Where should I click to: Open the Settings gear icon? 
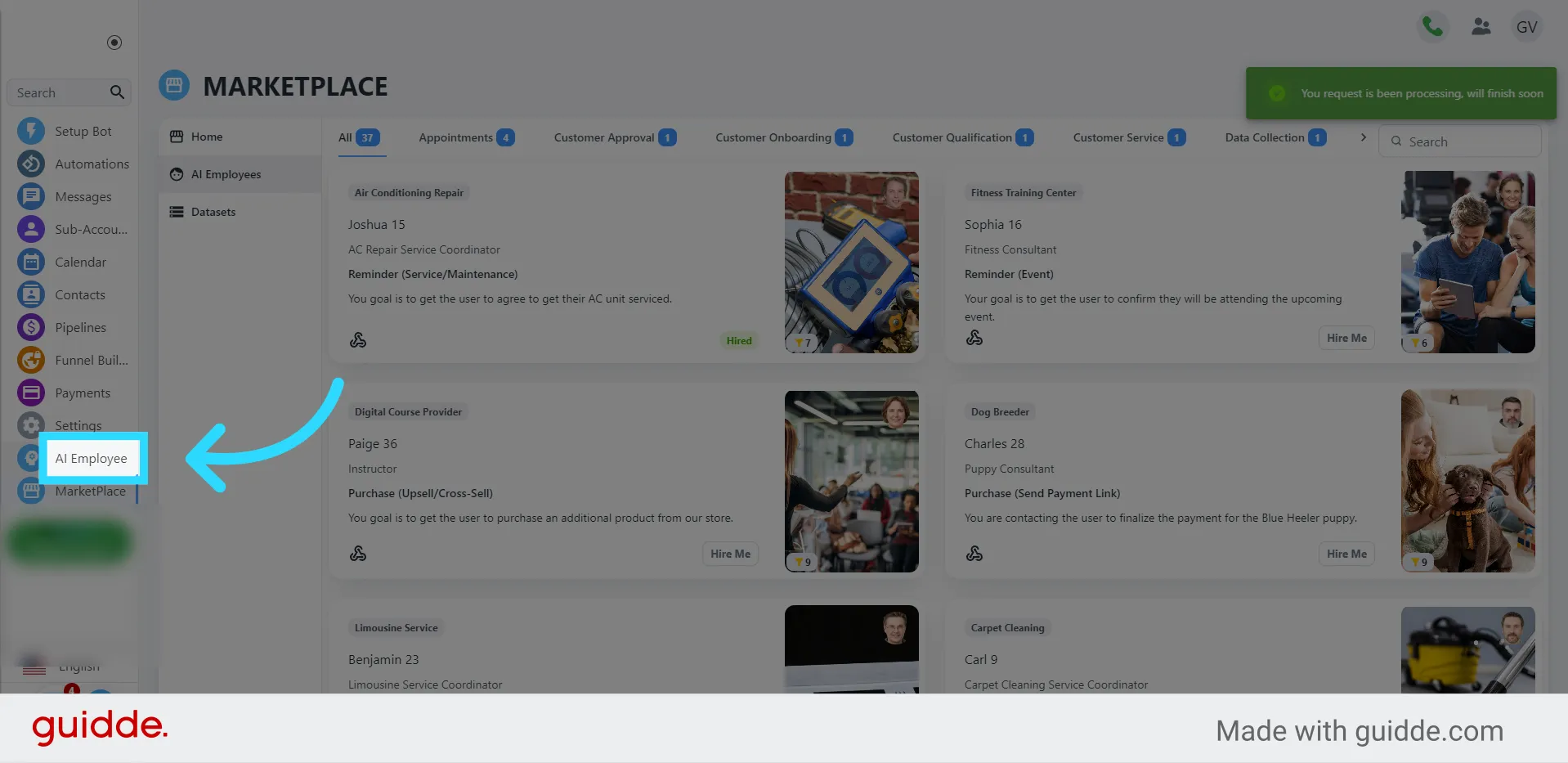(x=31, y=425)
